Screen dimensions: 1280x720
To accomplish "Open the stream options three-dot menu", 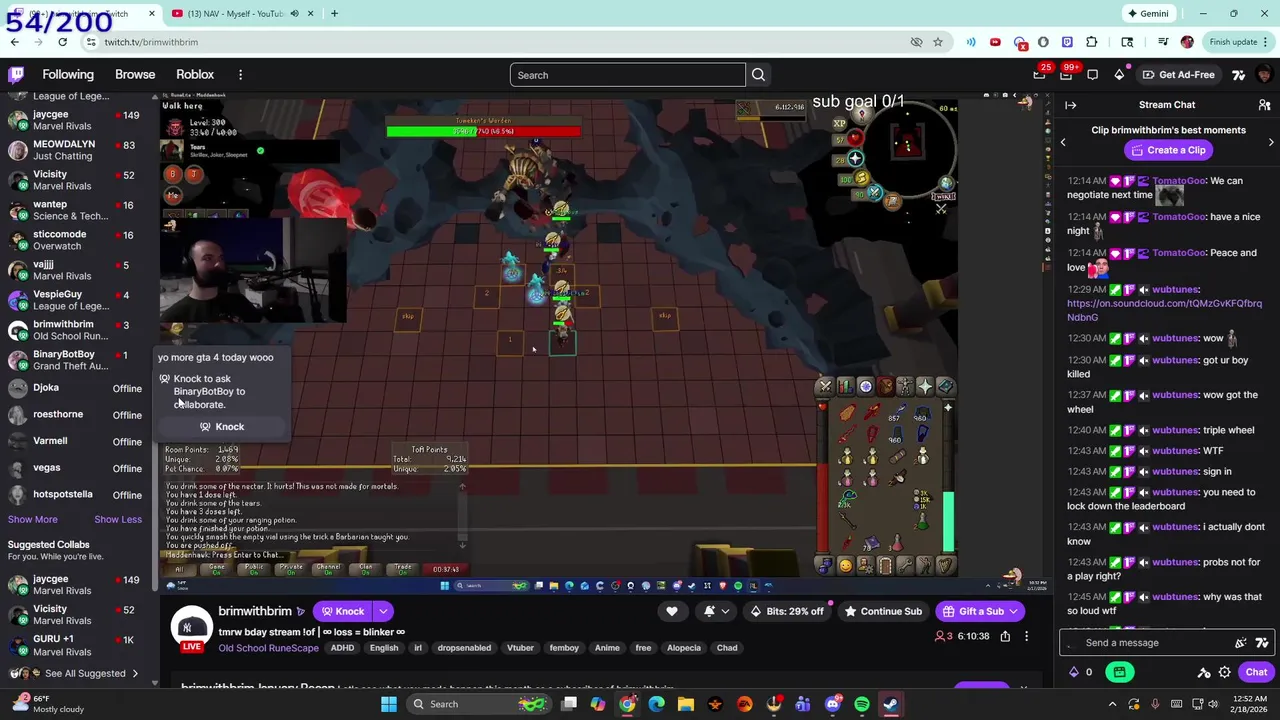I will [x=1026, y=636].
